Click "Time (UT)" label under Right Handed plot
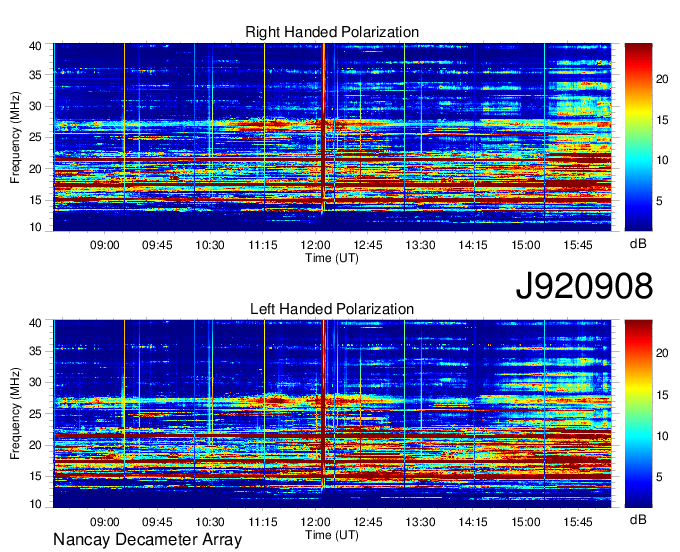680x552 pixels. (x=332, y=258)
